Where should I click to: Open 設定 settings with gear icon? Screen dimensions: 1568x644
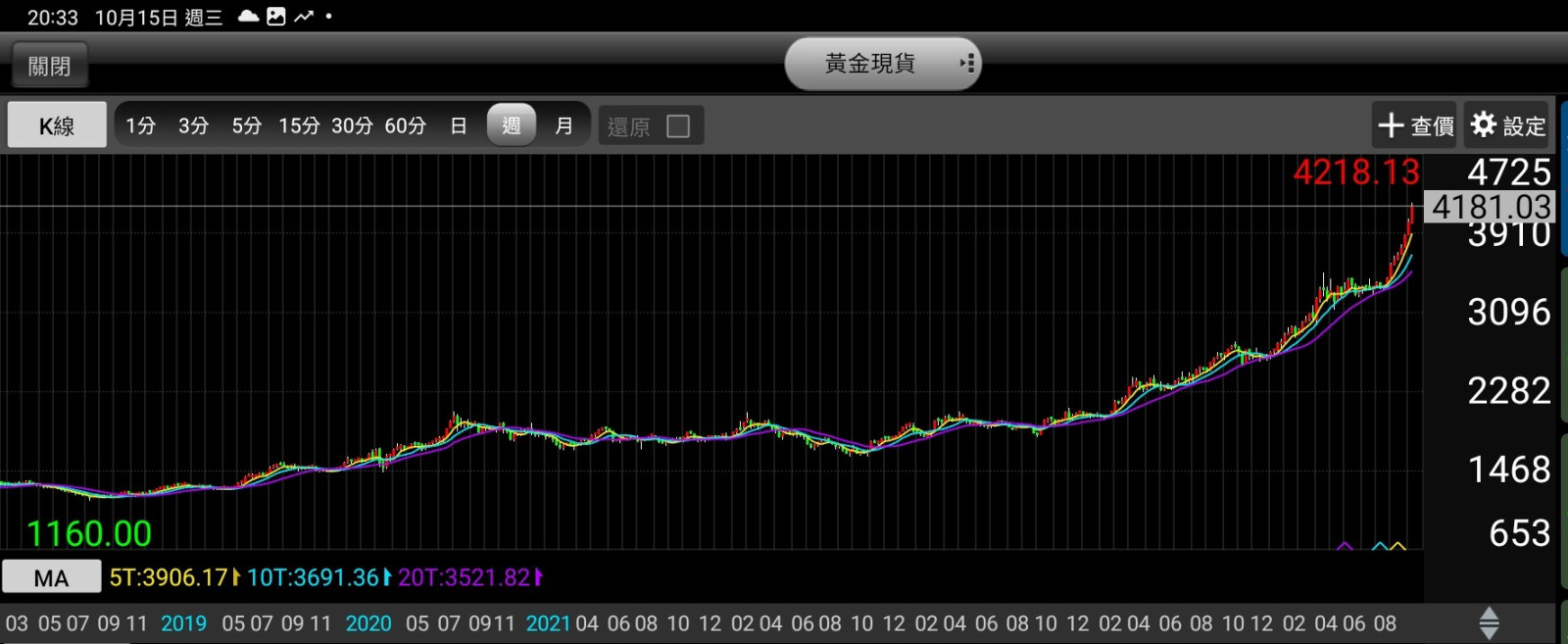pos(1507,125)
